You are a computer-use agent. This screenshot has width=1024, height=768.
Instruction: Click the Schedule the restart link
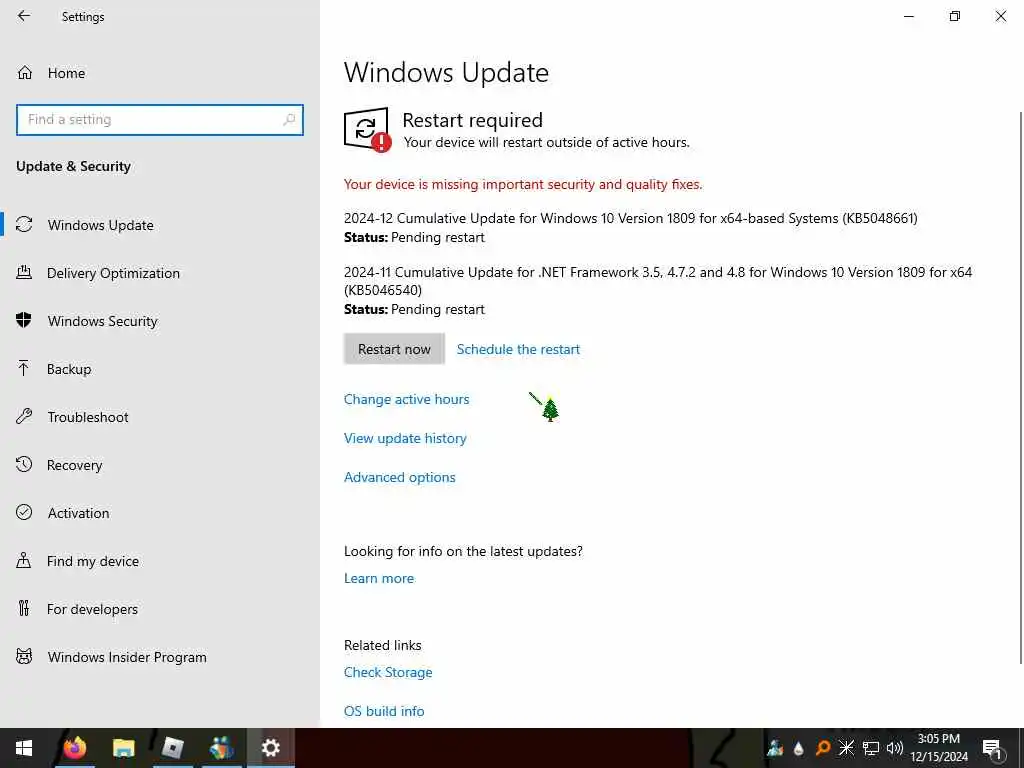pos(518,349)
